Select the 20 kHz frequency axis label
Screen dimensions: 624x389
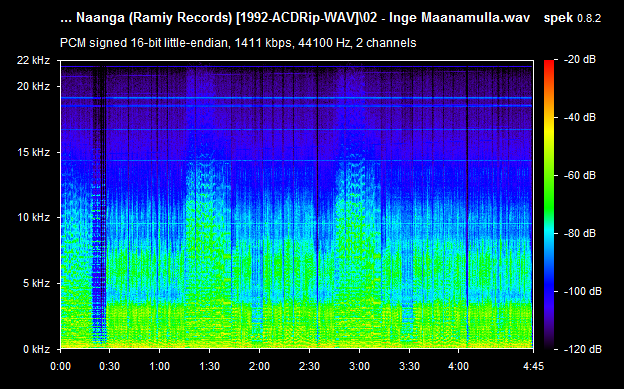(33, 86)
